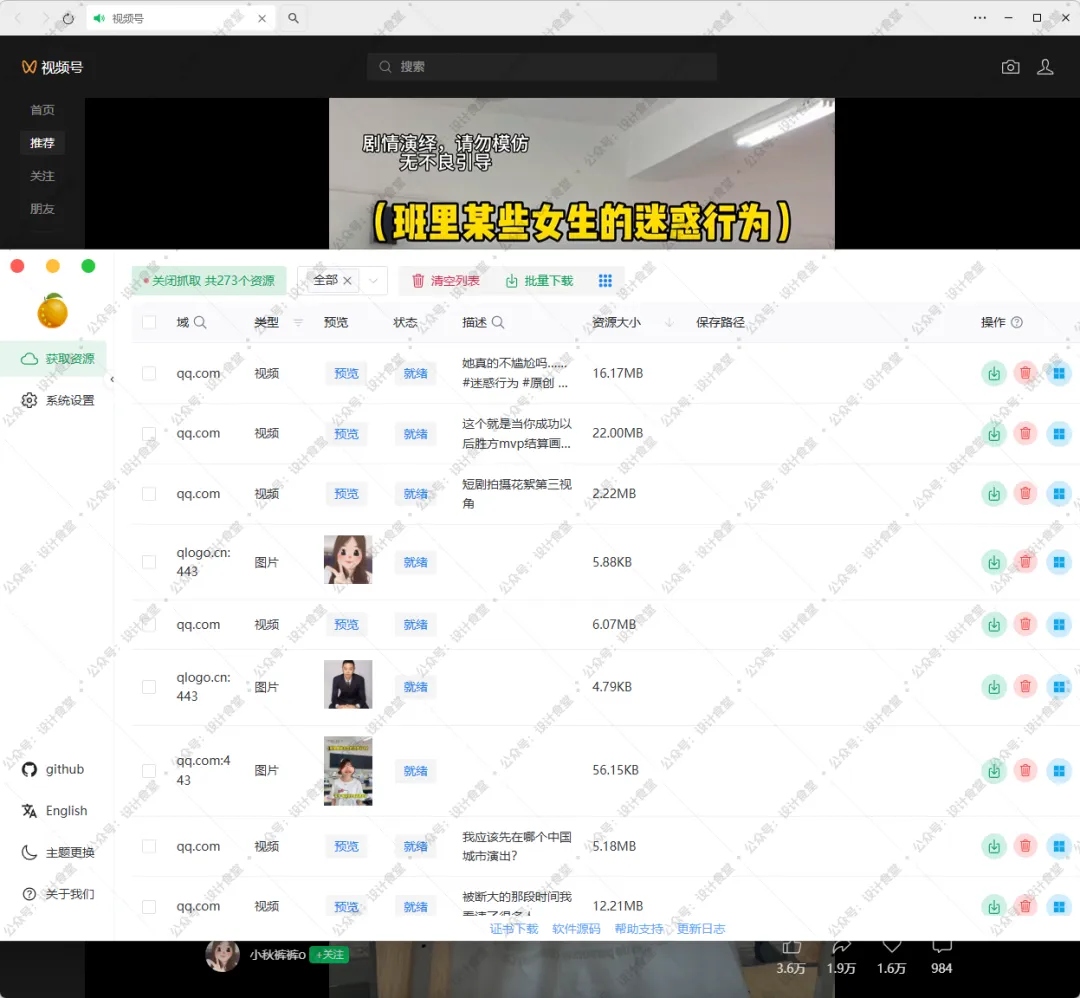Download the 16.17MB video resource
The height and width of the screenshot is (998, 1080).
[x=994, y=373]
